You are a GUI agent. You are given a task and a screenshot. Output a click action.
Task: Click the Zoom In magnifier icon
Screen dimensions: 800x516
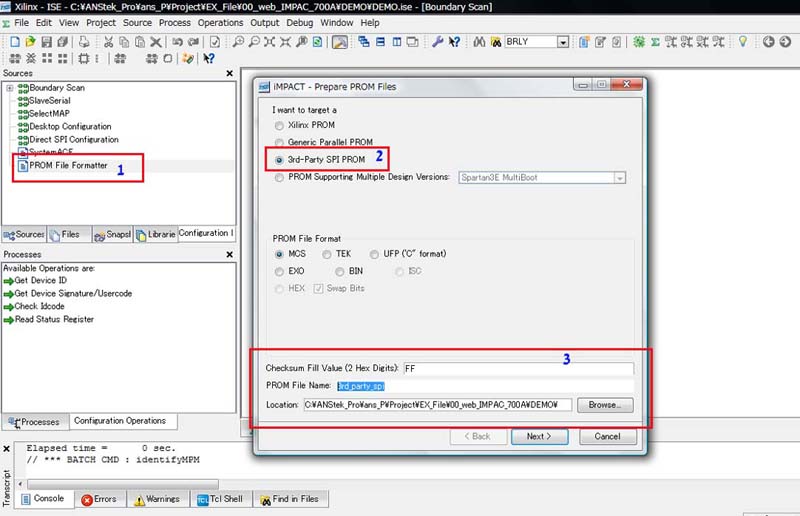[238, 42]
